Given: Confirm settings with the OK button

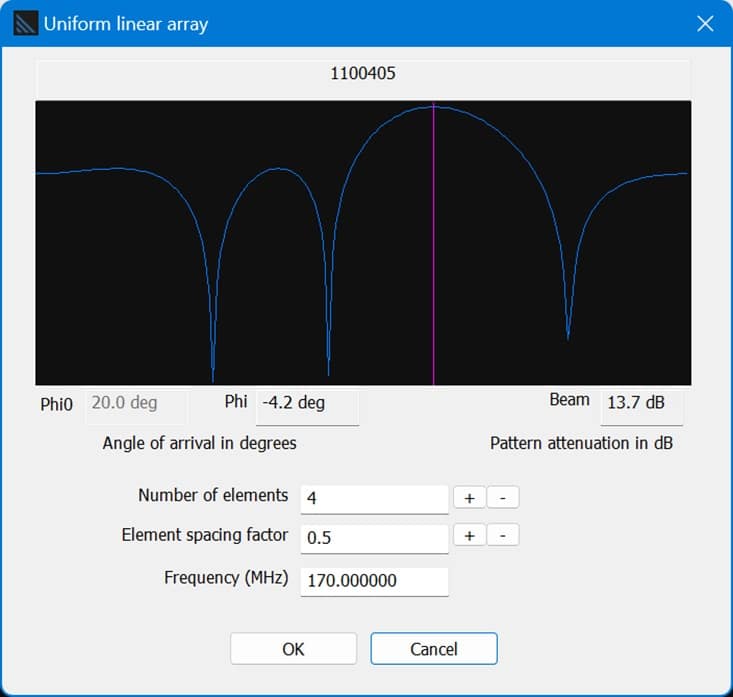Looking at the screenshot, I should [x=293, y=649].
